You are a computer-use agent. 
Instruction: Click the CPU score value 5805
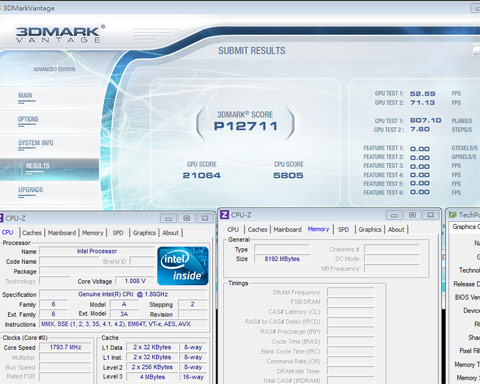pyautogui.click(x=288, y=175)
